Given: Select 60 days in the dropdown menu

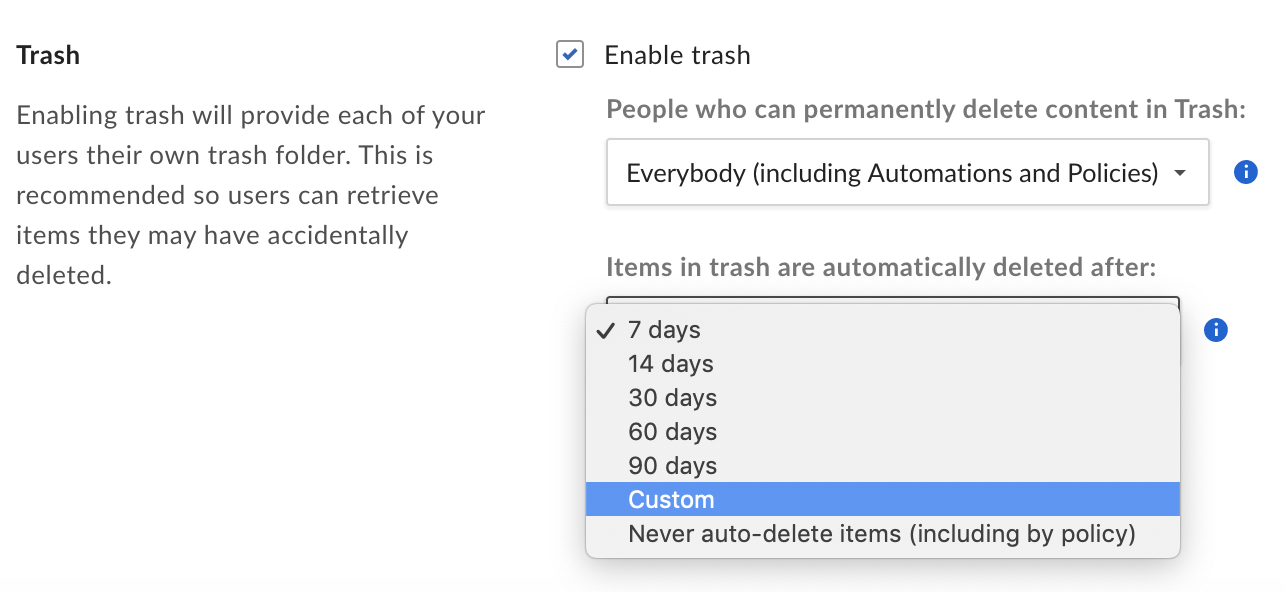Looking at the screenshot, I should (x=672, y=431).
